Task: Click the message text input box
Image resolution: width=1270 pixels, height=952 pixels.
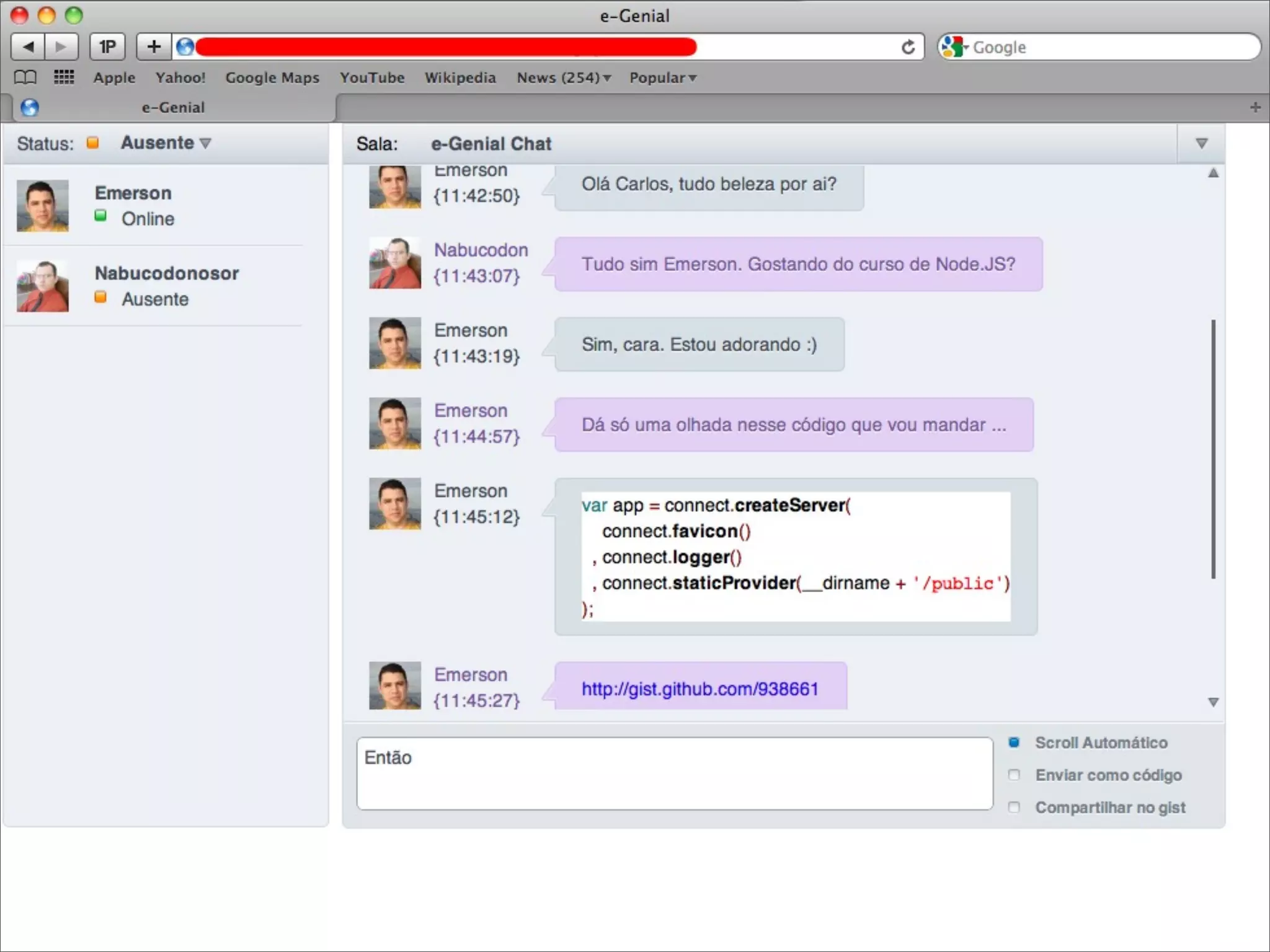Action: pos(674,773)
